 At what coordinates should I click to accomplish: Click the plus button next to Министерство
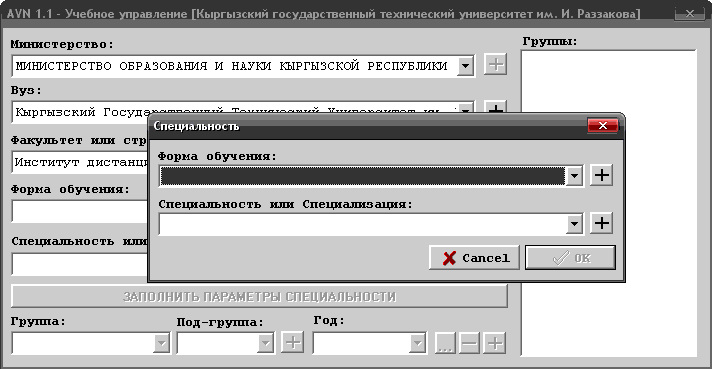495,64
